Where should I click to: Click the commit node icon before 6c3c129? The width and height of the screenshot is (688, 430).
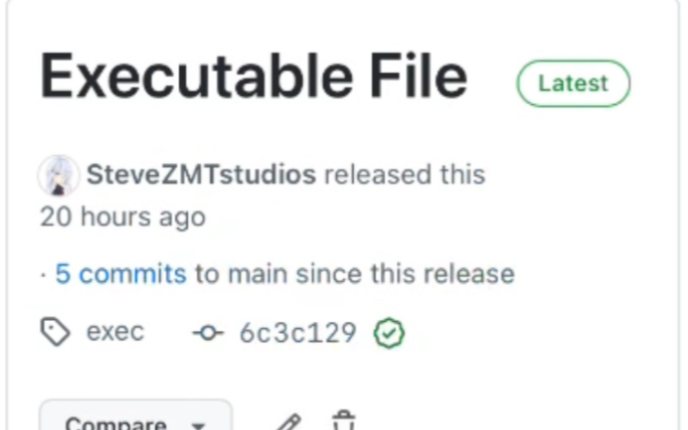208,333
